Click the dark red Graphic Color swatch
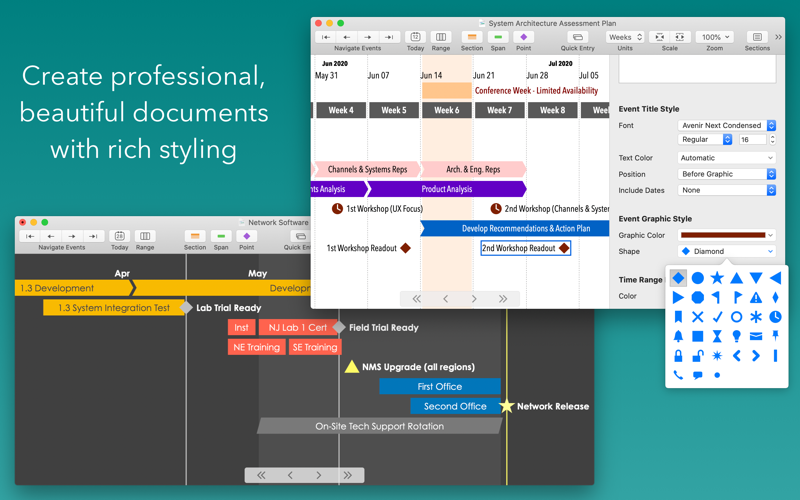Screen dimensions: 800x500 point(727,235)
